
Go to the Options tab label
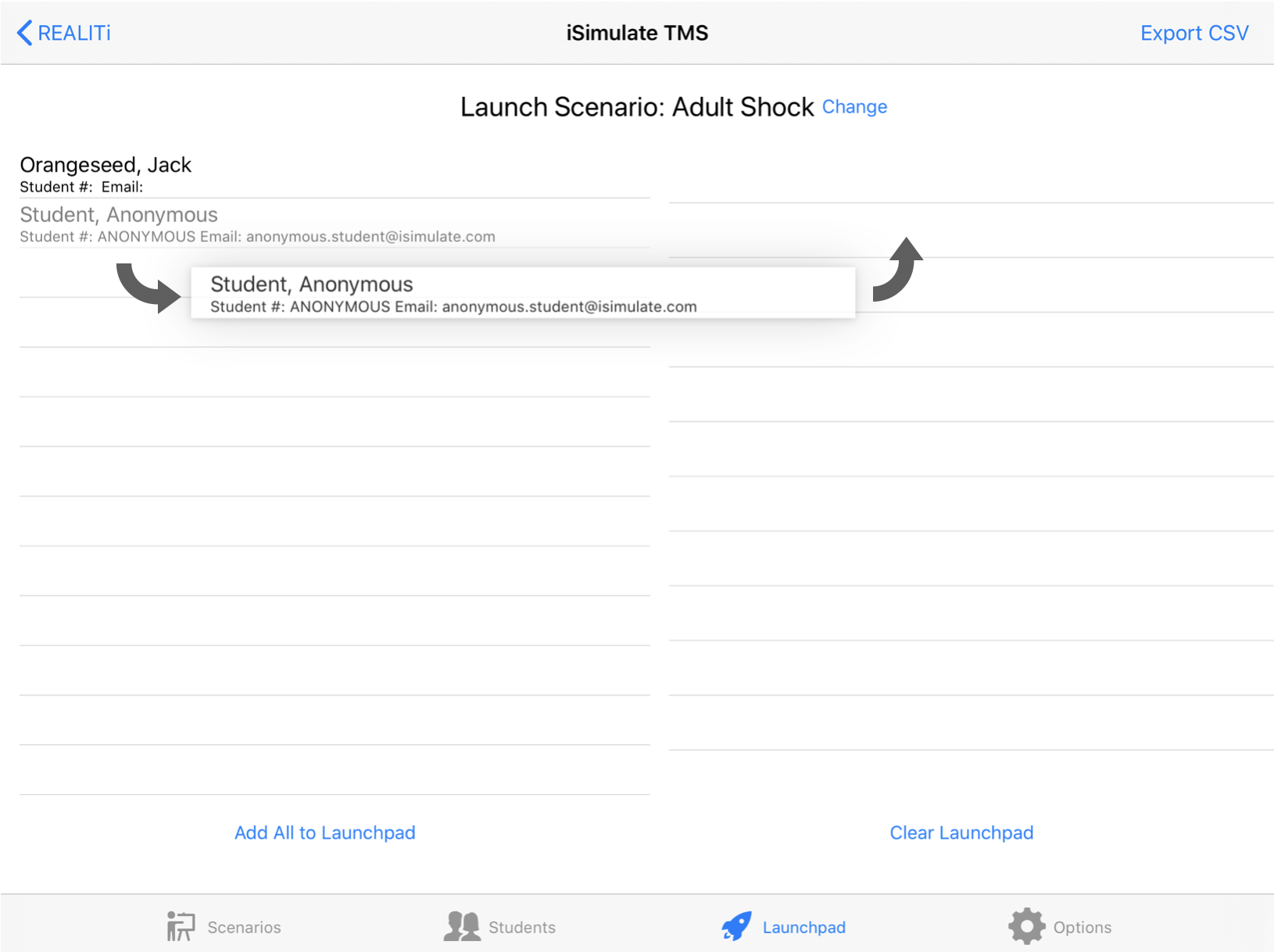coord(1082,928)
